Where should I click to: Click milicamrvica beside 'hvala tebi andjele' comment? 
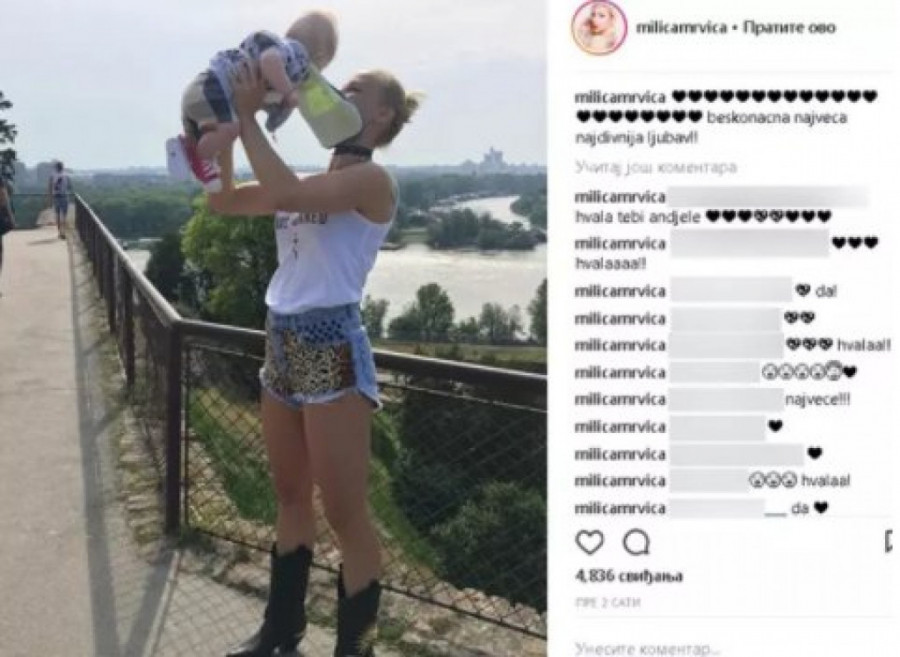620,197
